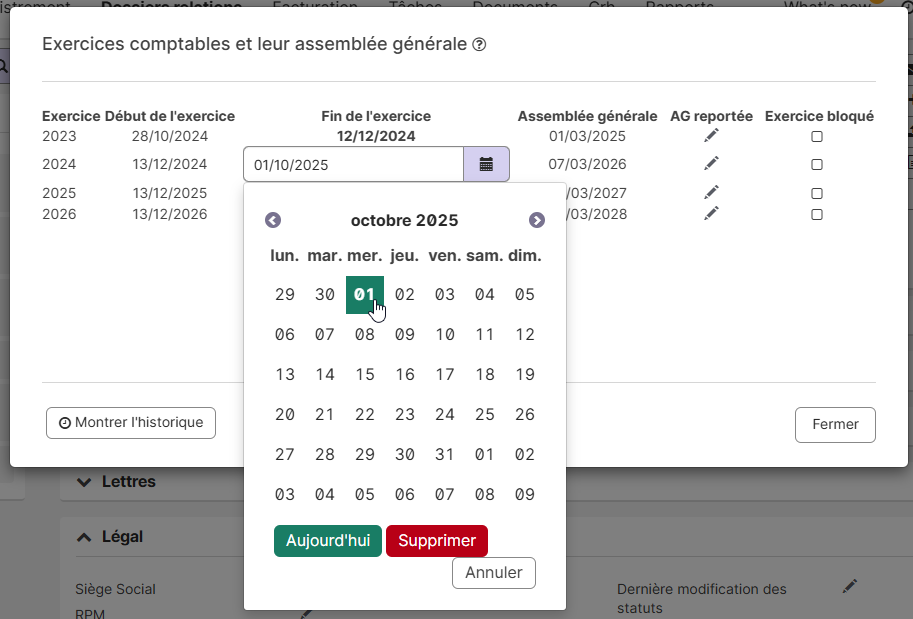Click the Fin de l'exercice date input
This screenshot has width=913, height=619.
click(x=353, y=165)
